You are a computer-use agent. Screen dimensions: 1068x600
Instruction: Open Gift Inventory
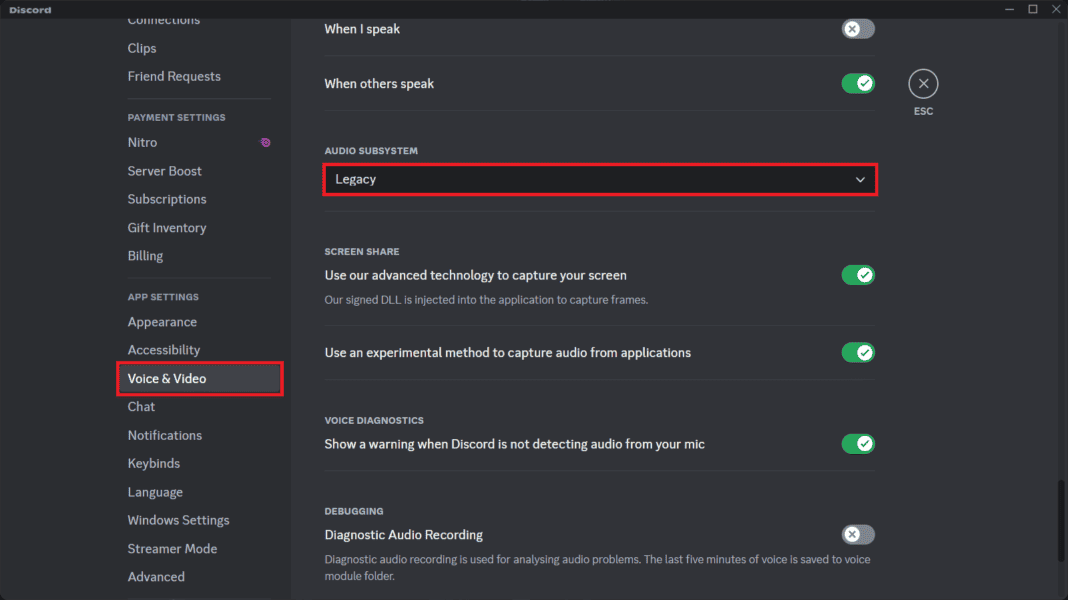[167, 227]
